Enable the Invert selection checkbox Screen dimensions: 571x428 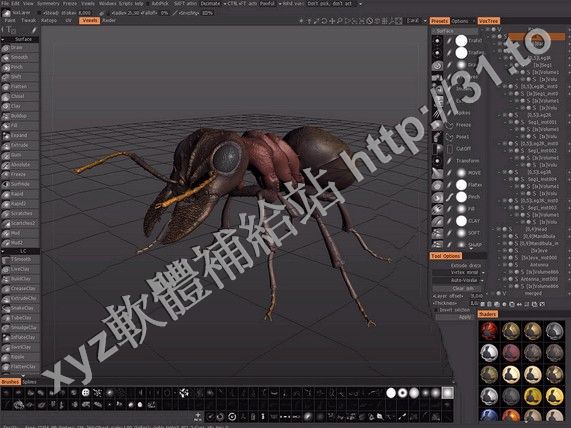[x=435, y=310]
